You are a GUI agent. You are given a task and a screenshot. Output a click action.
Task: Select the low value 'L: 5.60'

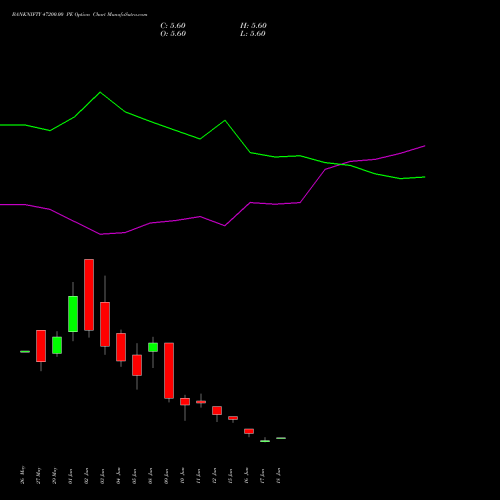(x=253, y=33)
